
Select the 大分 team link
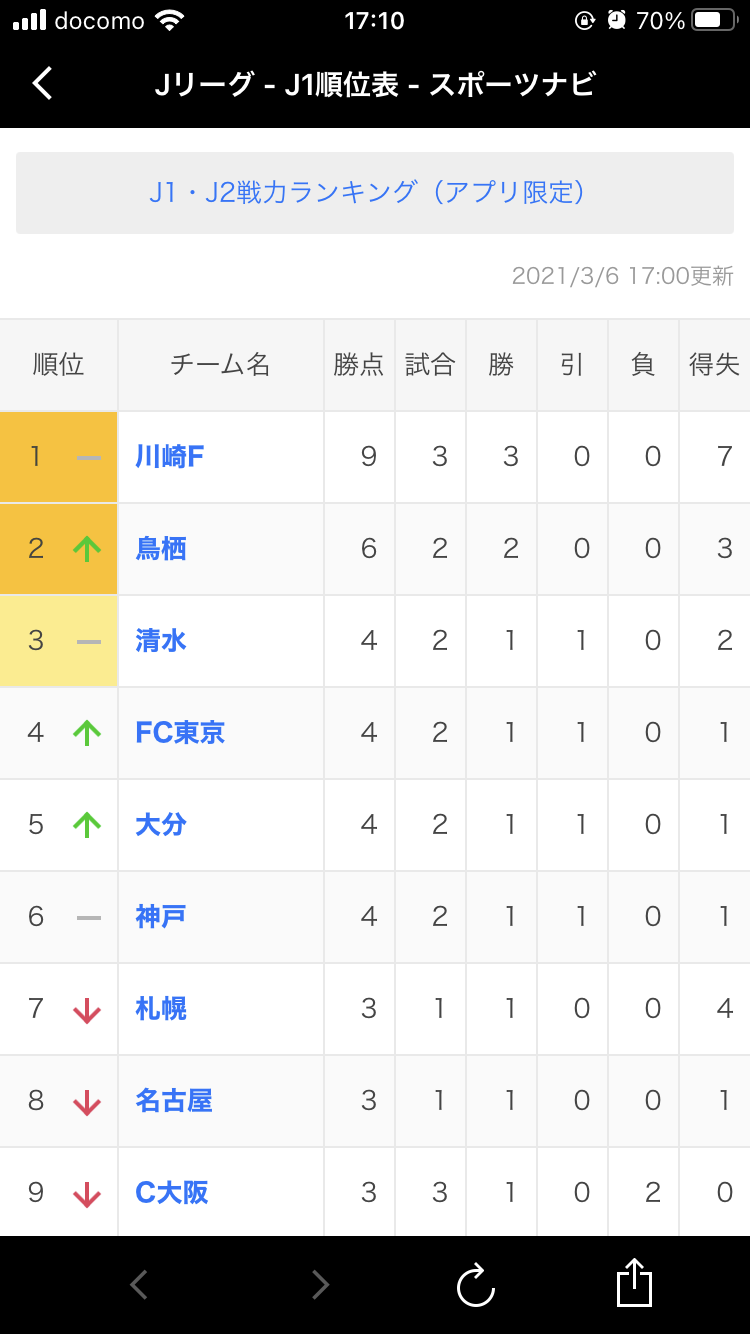point(161,825)
